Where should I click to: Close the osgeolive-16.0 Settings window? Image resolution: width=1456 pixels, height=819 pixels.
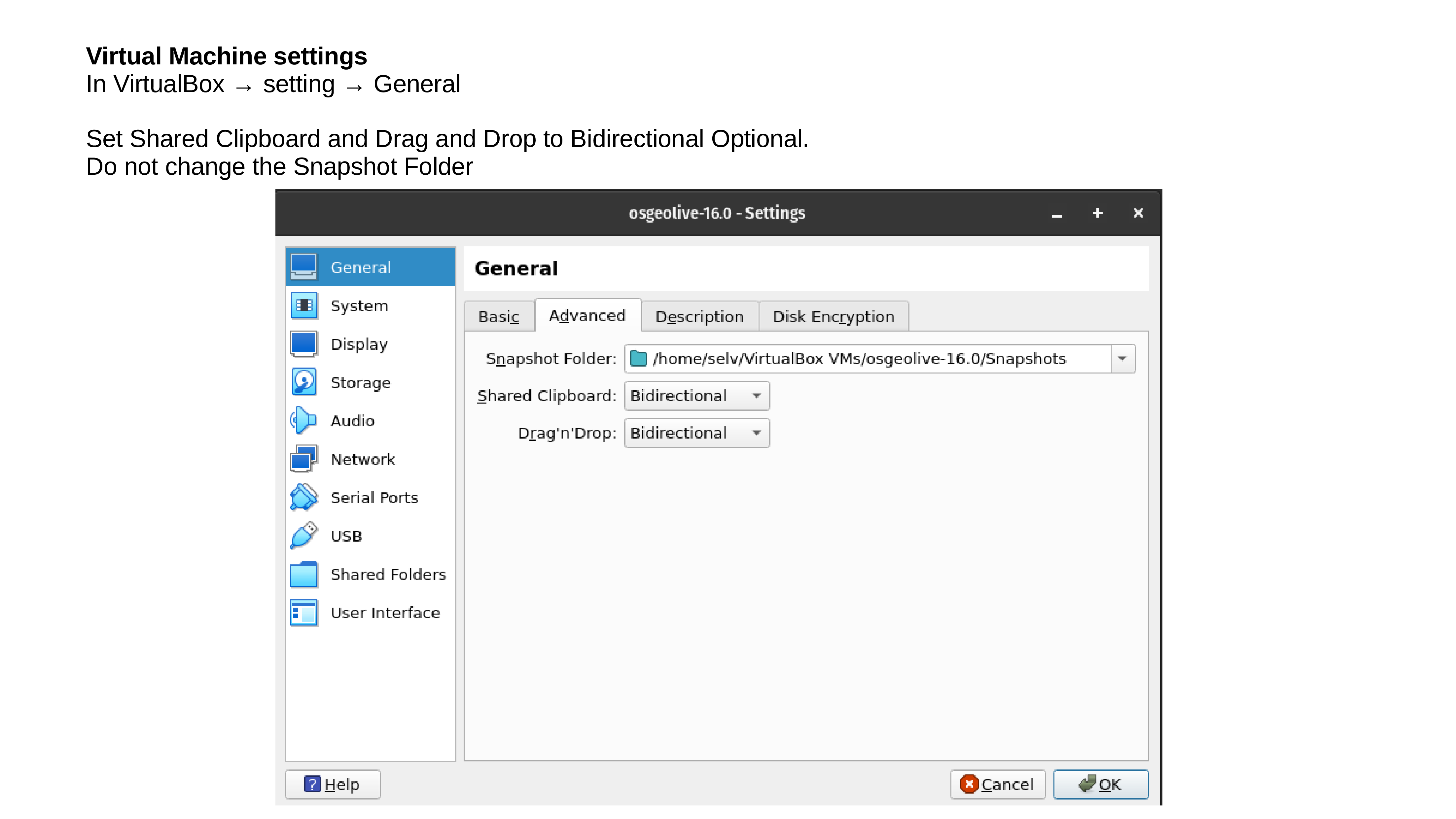(x=1138, y=213)
